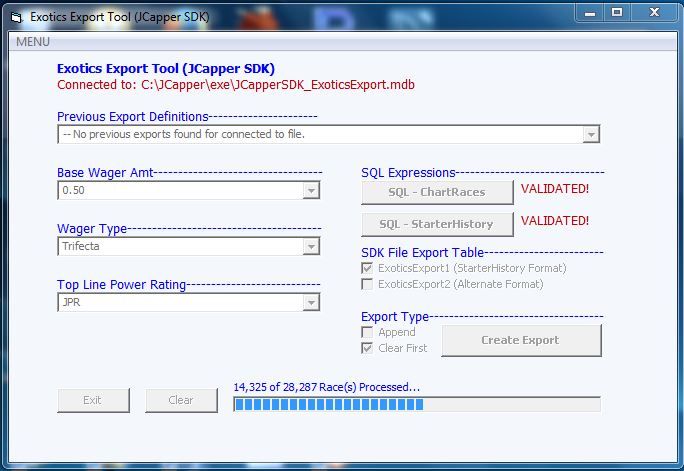Click the Exotics Export Tool (JCapper SDK) heading
This screenshot has width=684, height=471.
[166, 69]
